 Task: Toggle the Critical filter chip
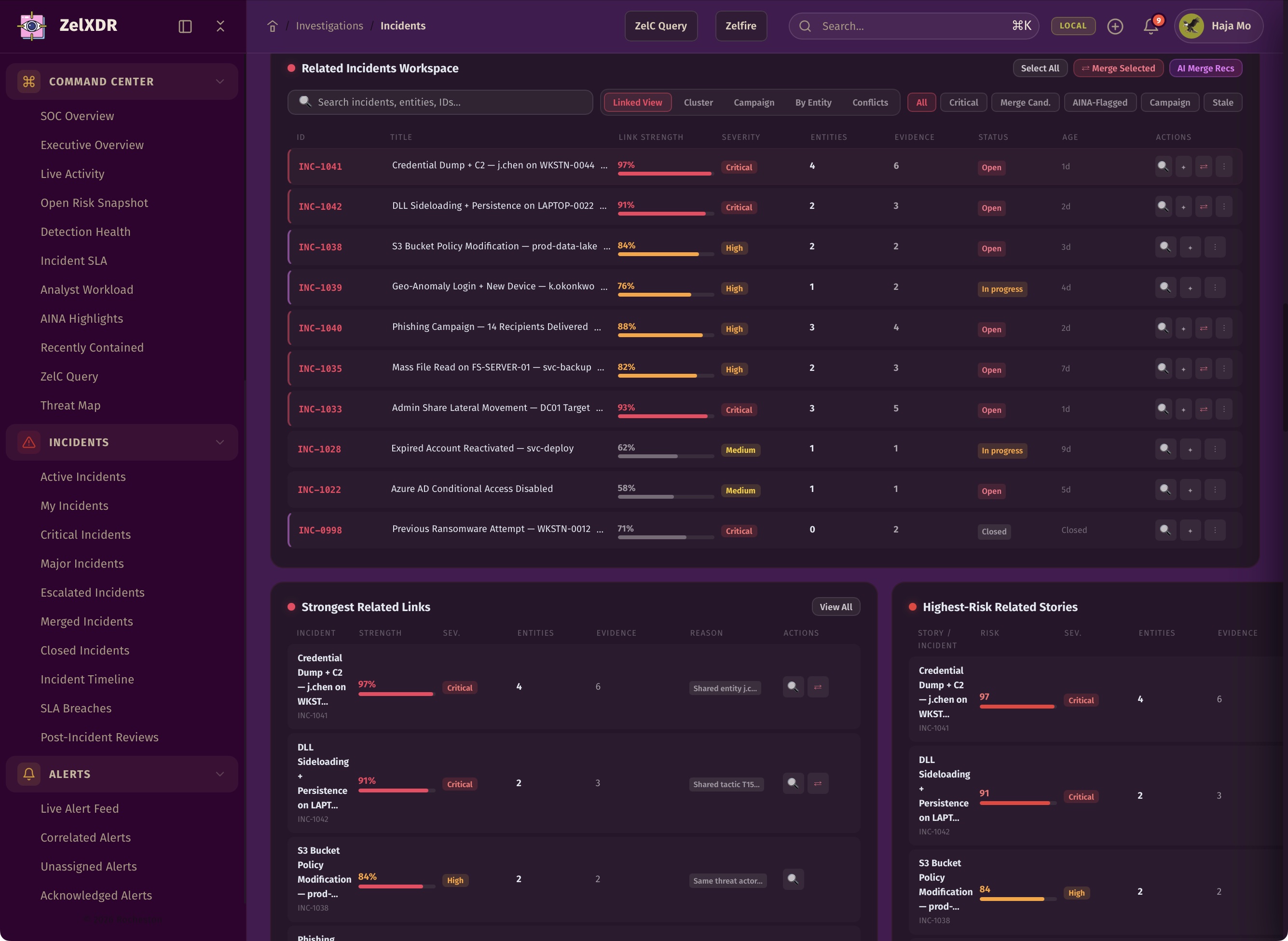coord(963,103)
